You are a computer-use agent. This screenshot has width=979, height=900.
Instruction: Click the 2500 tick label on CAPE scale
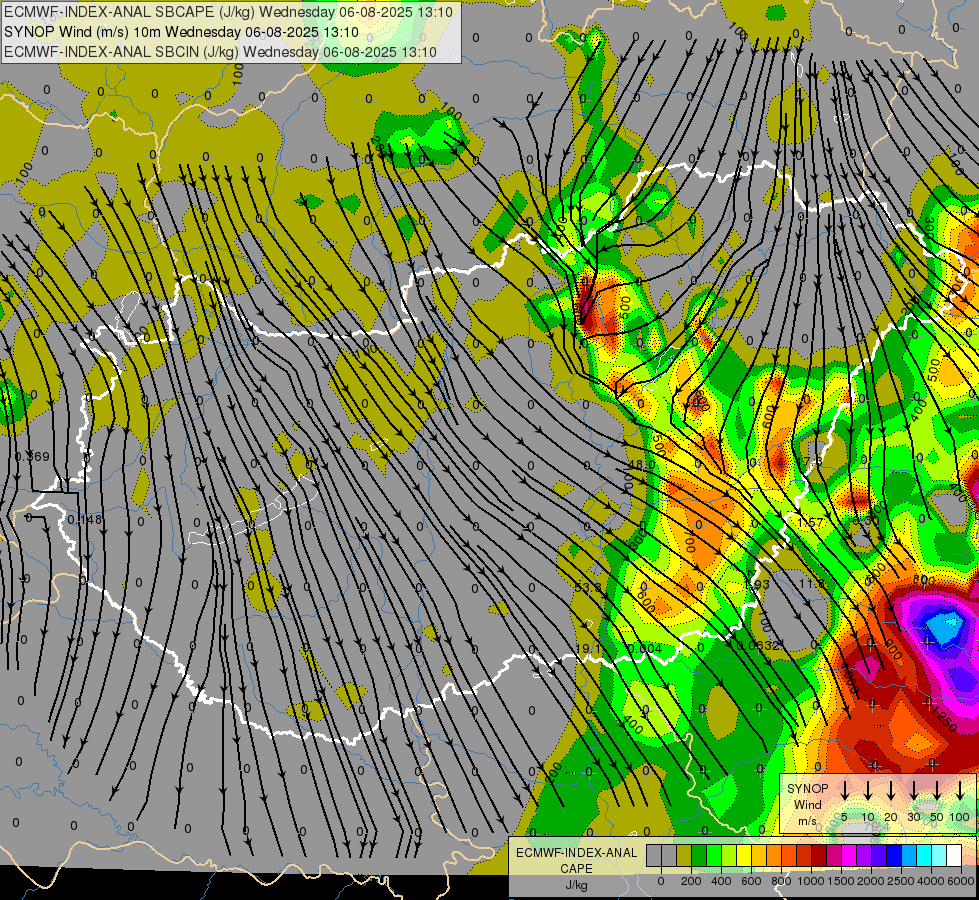coord(901,881)
